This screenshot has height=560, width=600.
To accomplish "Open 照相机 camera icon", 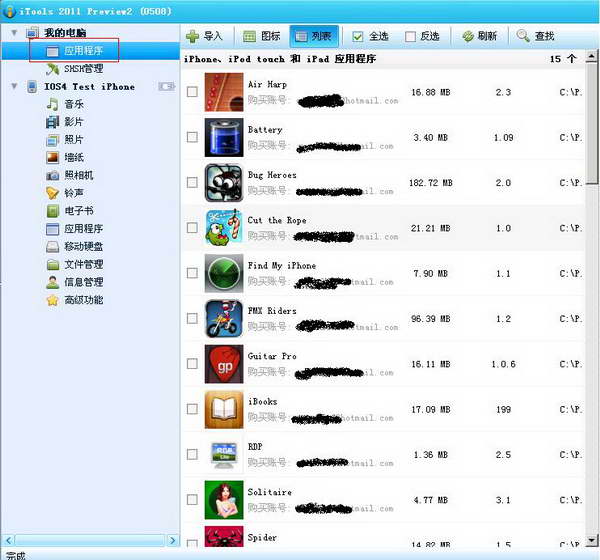I will (x=52, y=176).
